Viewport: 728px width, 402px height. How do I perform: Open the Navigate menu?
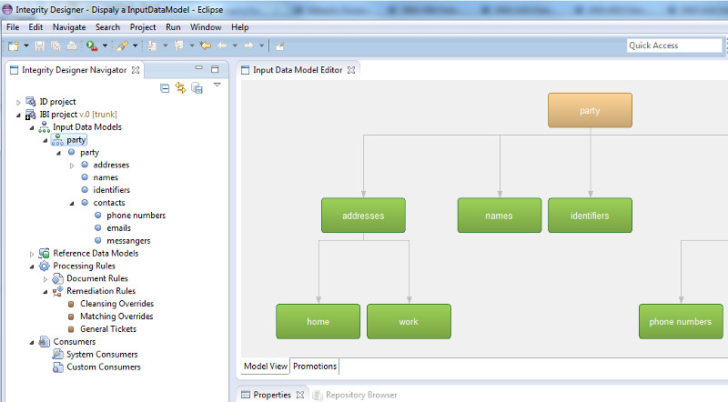69,27
